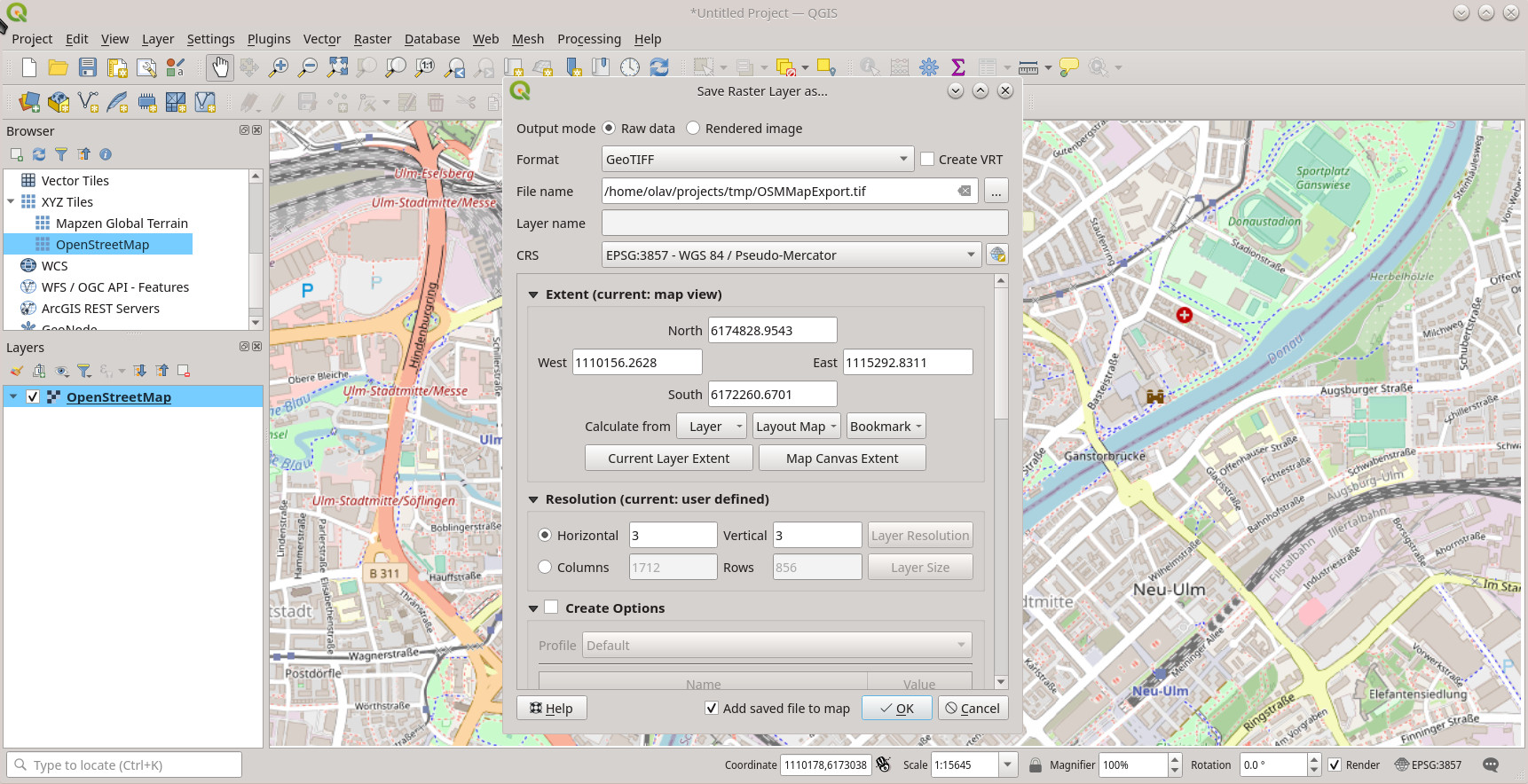Toggle the Render checkbox in status bar

(x=1335, y=764)
